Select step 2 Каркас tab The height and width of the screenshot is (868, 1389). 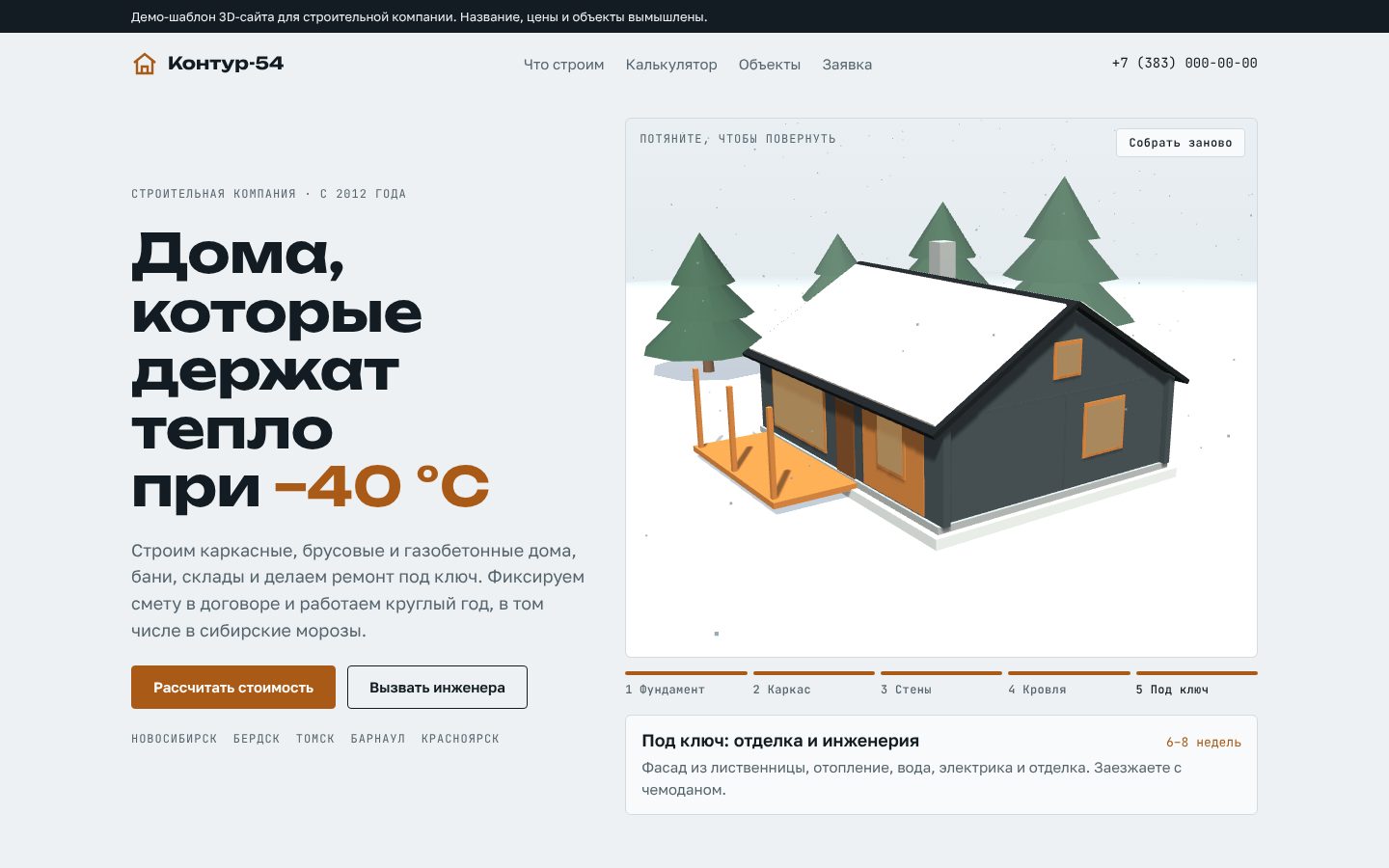click(813, 683)
